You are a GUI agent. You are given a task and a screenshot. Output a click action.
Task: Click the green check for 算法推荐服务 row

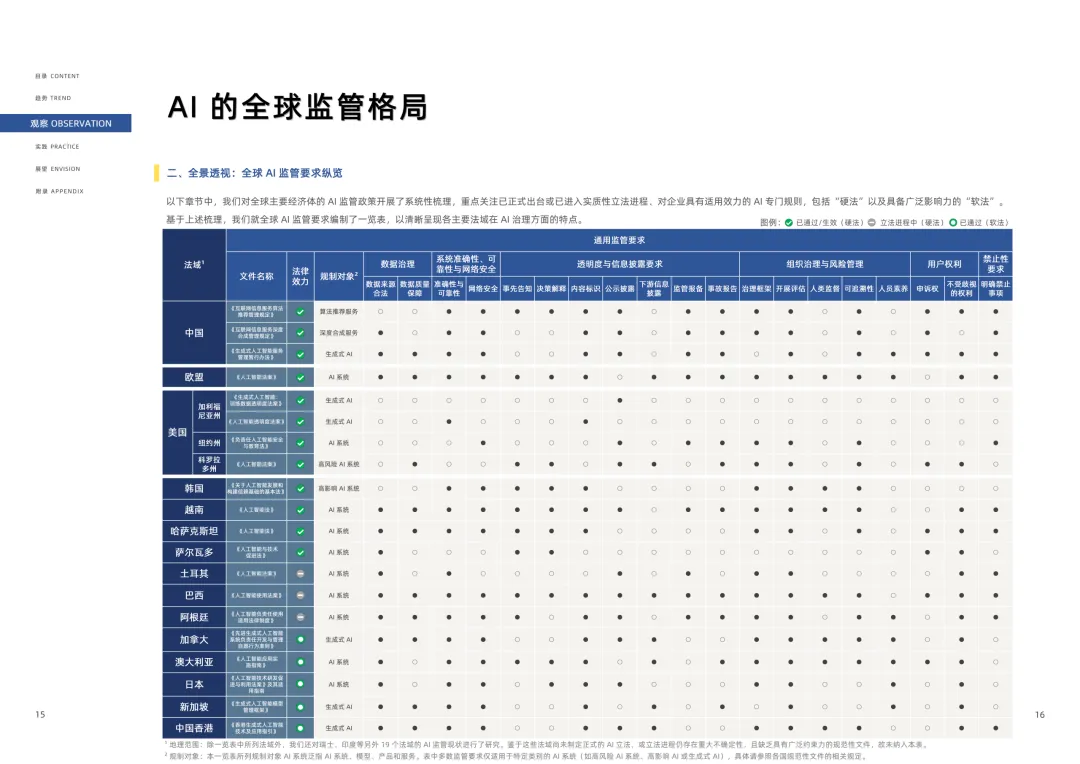[x=300, y=311]
